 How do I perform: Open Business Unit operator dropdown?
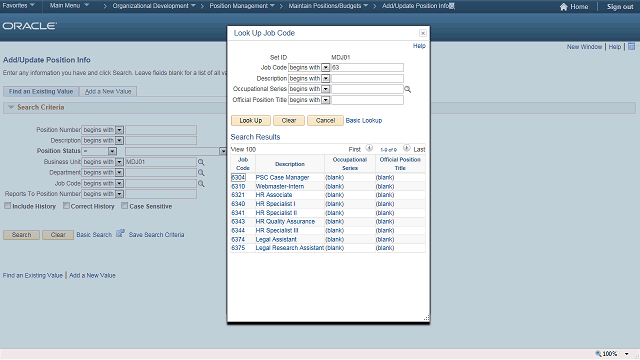click(119, 162)
